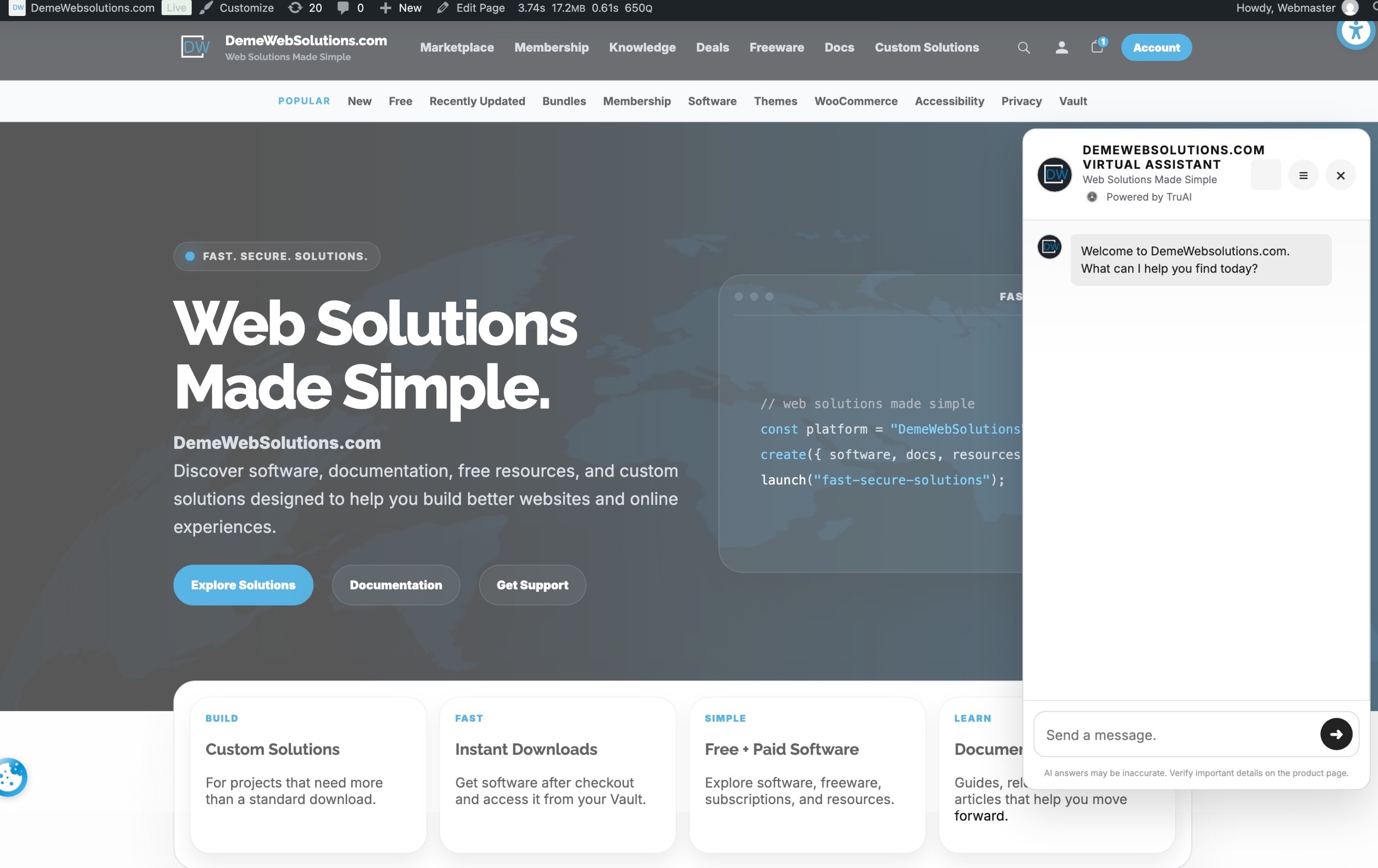Open the shopping cart icon
Screen dimensions: 1378x868
[1098, 46]
